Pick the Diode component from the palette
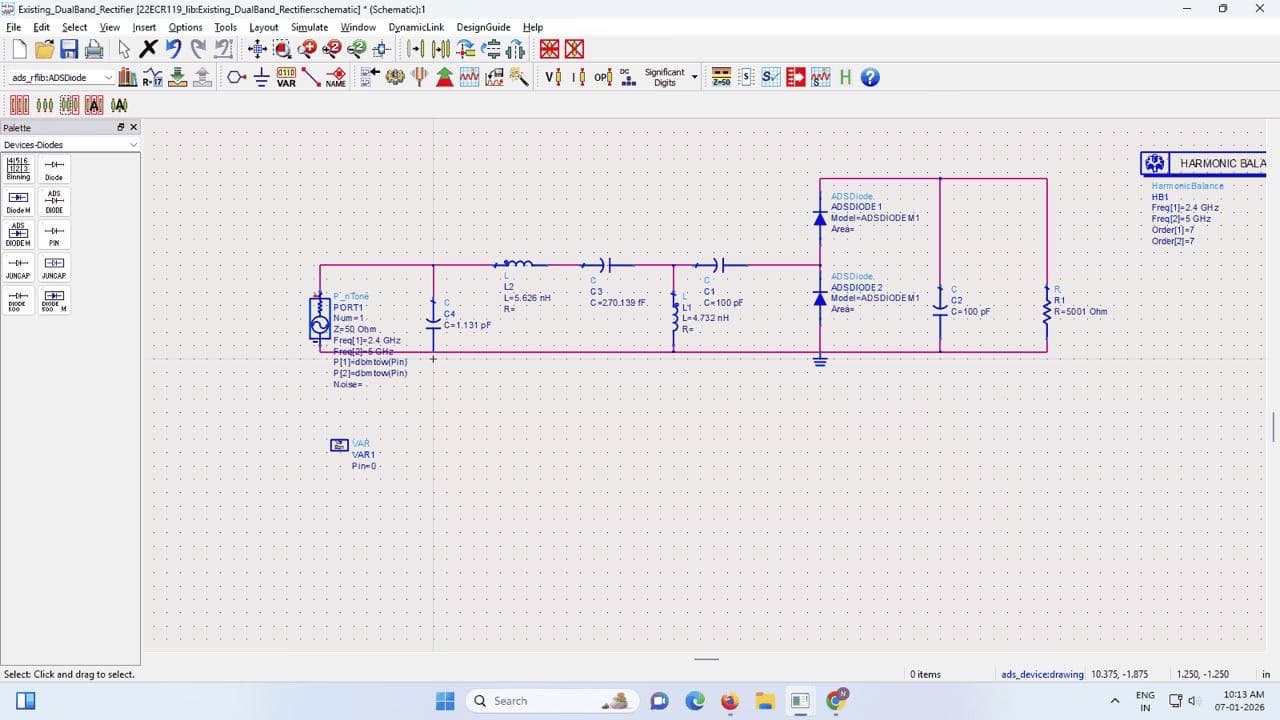 (55, 168)
